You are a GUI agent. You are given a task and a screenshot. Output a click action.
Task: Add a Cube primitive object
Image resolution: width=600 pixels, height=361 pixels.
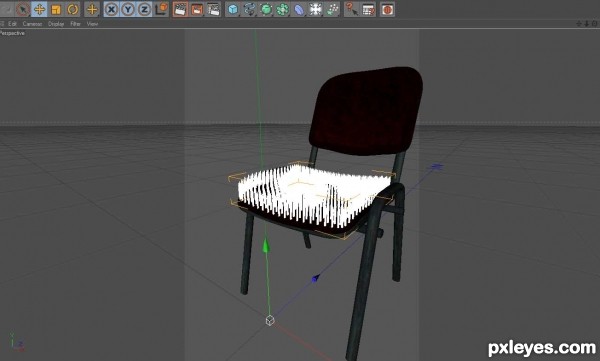[233, 9]
